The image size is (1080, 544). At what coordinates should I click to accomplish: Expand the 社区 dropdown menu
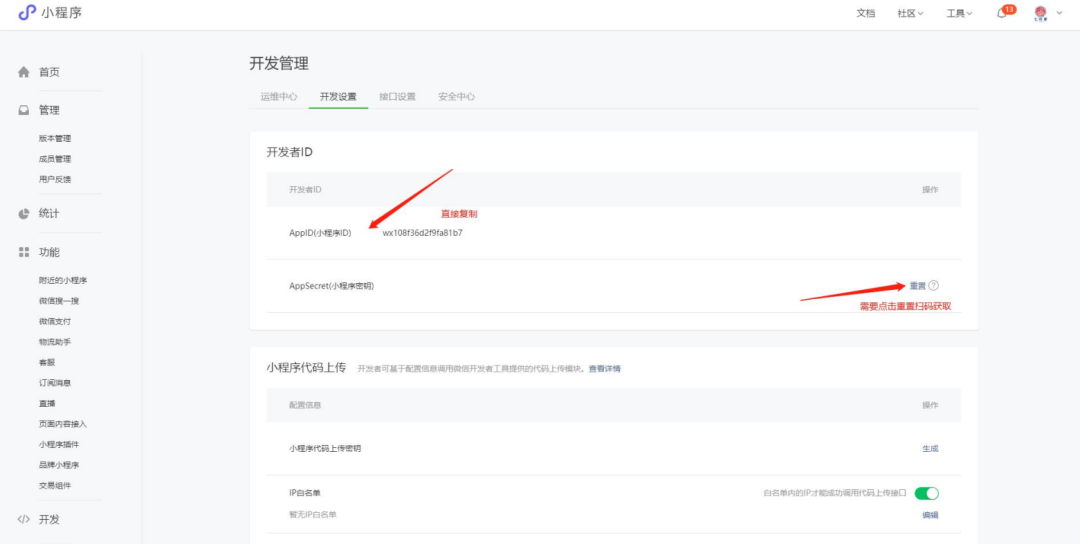click(x=909, y=13)
